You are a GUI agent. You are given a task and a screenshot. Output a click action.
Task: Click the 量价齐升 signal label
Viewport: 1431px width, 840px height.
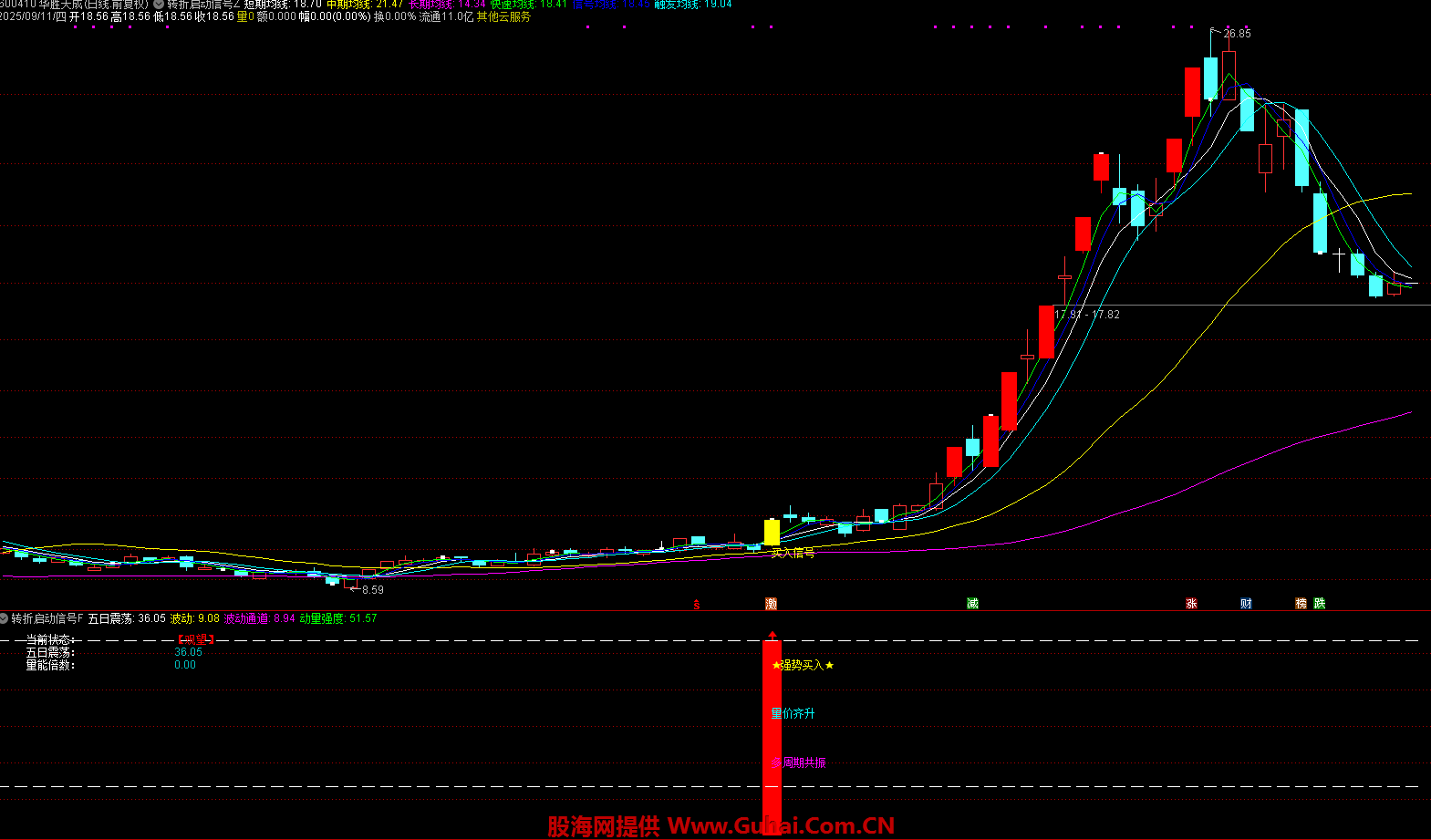tap(793, 713)
